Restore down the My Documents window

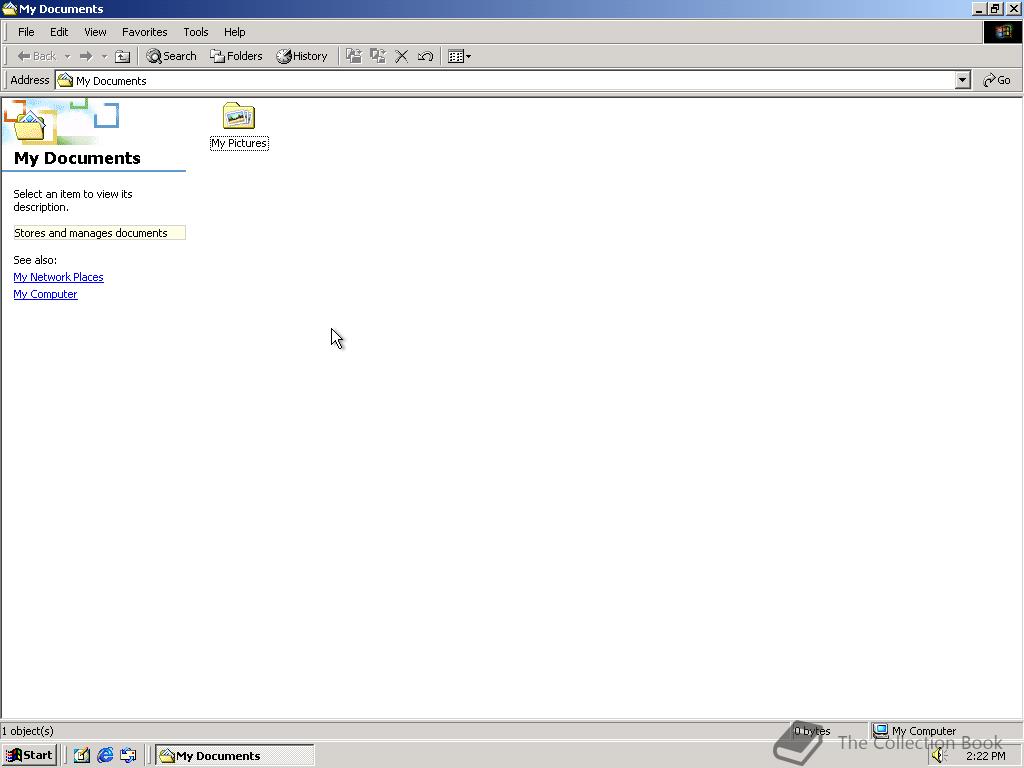tap(995, 8)
